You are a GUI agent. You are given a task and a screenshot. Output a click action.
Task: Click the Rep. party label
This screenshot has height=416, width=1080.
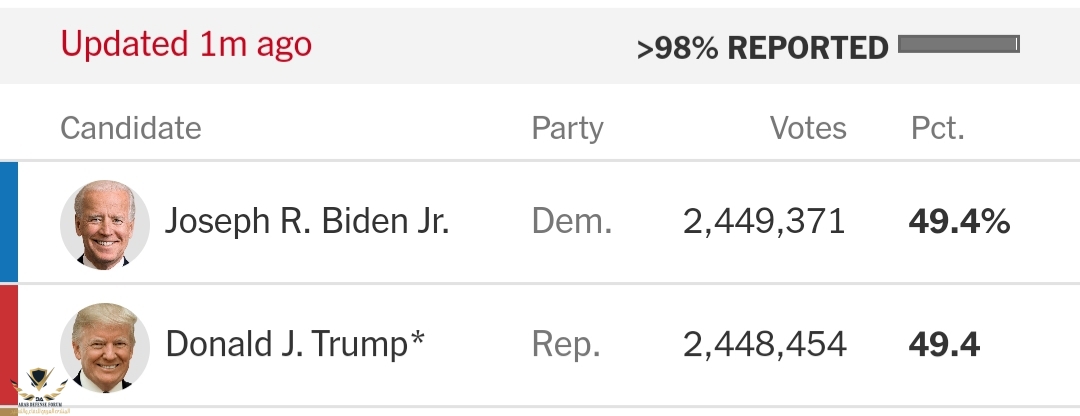566,344
